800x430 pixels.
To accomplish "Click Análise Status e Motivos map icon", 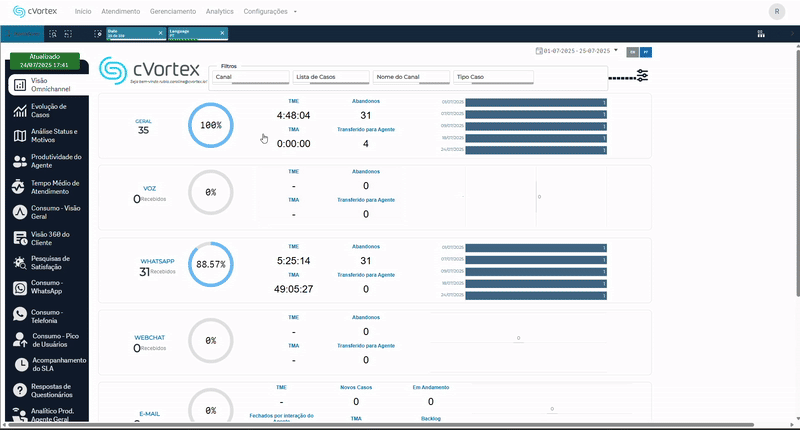I will tap(20, 136).
